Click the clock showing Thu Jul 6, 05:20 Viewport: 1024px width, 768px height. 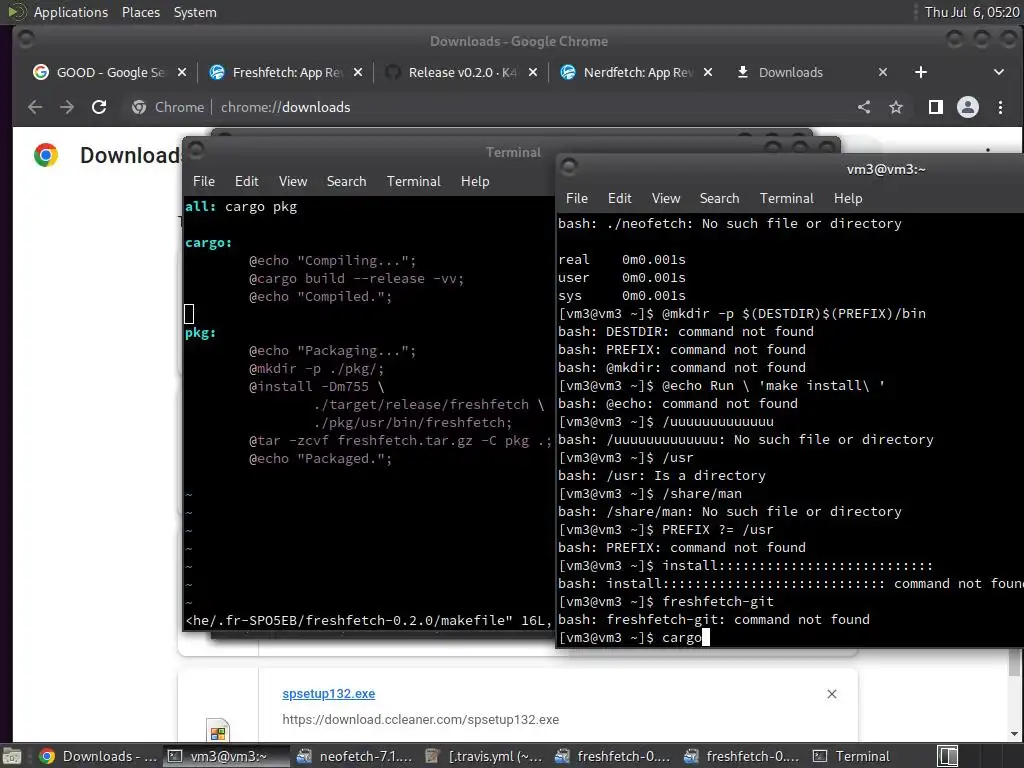pyautogui.click(x=972, y=12)
